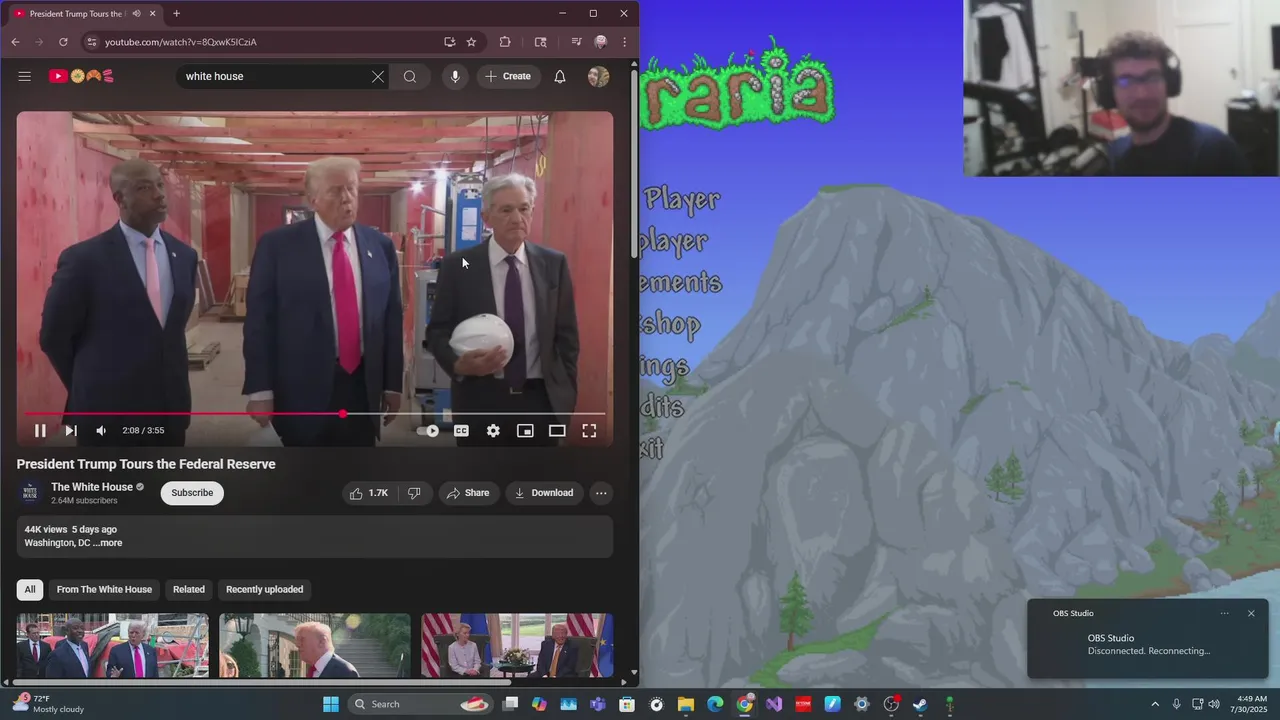Viewport: 1280px width, 720px height.
Task: Share the video
Action: pyautogui.click(x=468, y=493)
